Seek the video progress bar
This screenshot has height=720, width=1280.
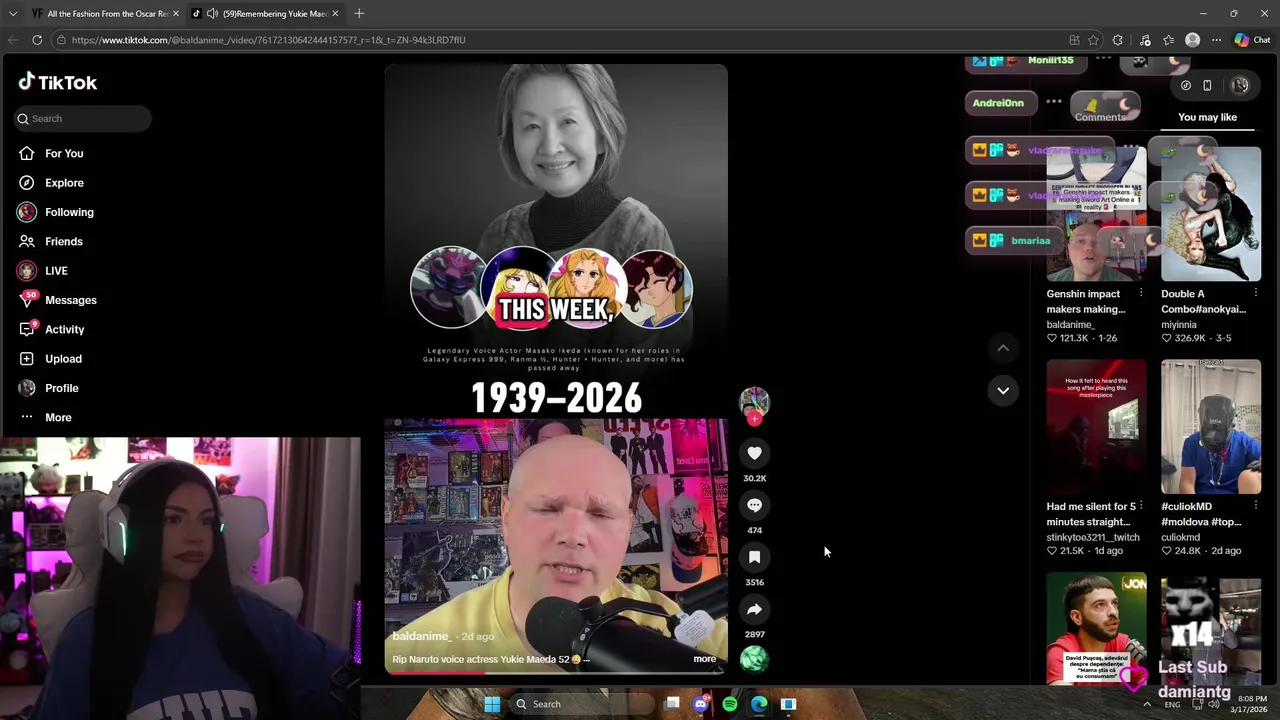tap(556, 672)
